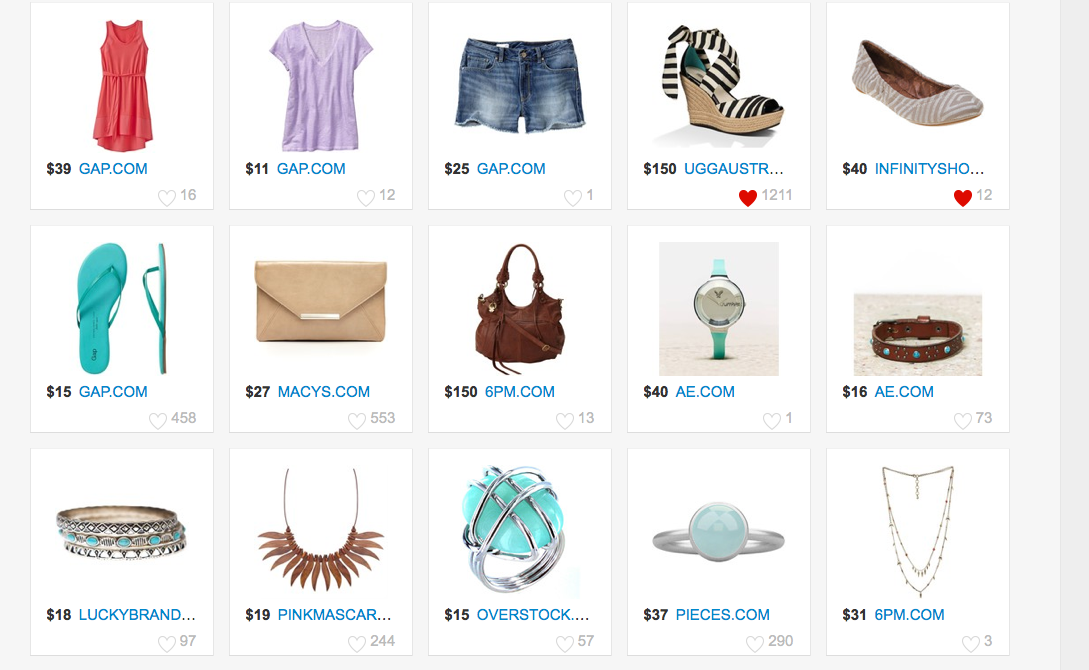Unlike the $40 Infinityshoes flat
Screen dimensions: 1089x670
pyautogui.click(x=963, y=198)
